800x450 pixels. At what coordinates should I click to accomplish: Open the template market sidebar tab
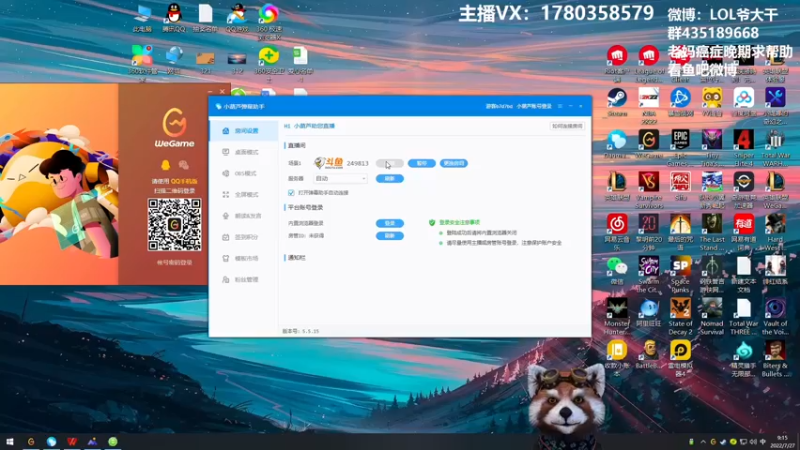pyautogui.click(x=244, y=258)
